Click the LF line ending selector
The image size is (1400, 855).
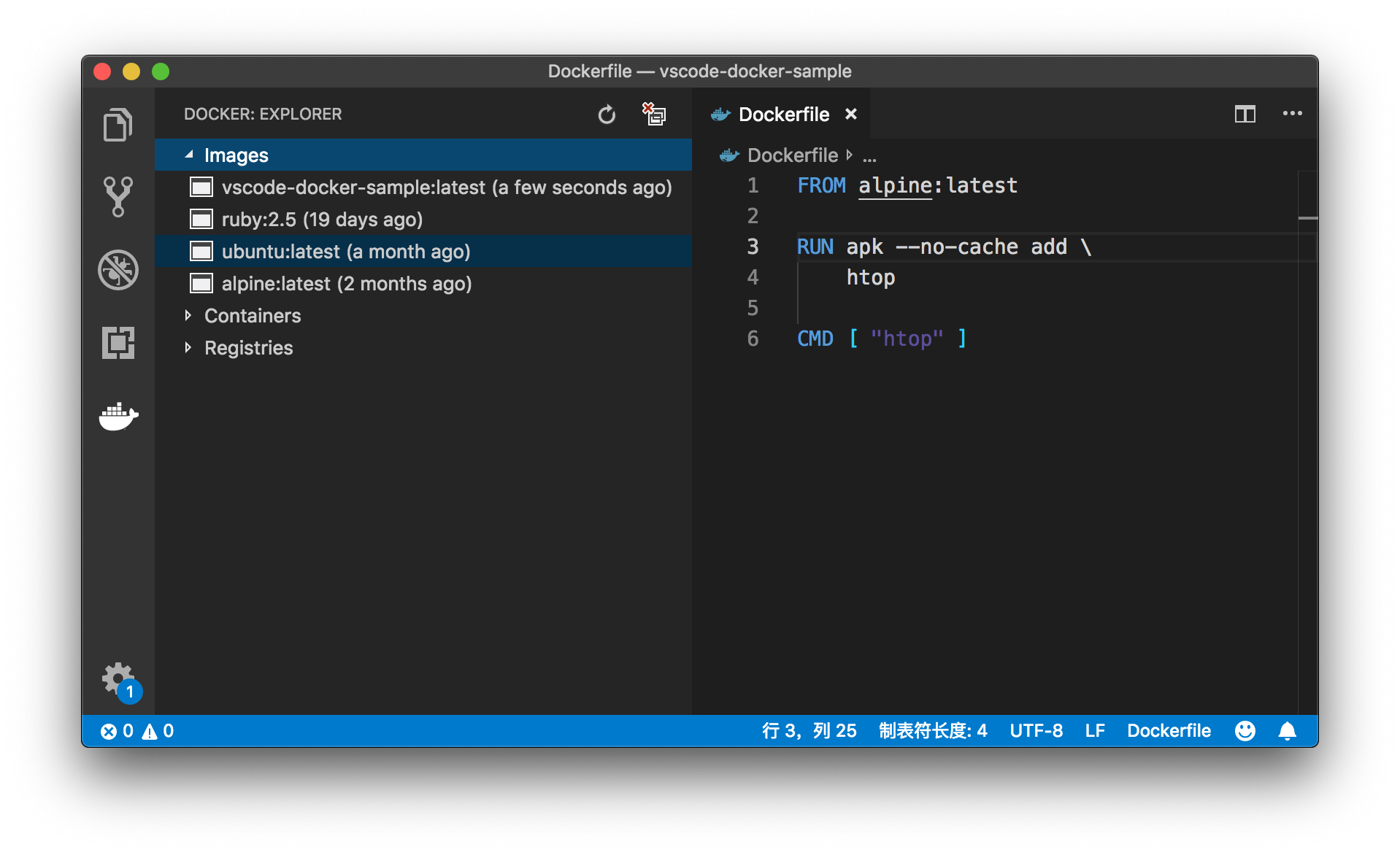[x=1094, y=731]
